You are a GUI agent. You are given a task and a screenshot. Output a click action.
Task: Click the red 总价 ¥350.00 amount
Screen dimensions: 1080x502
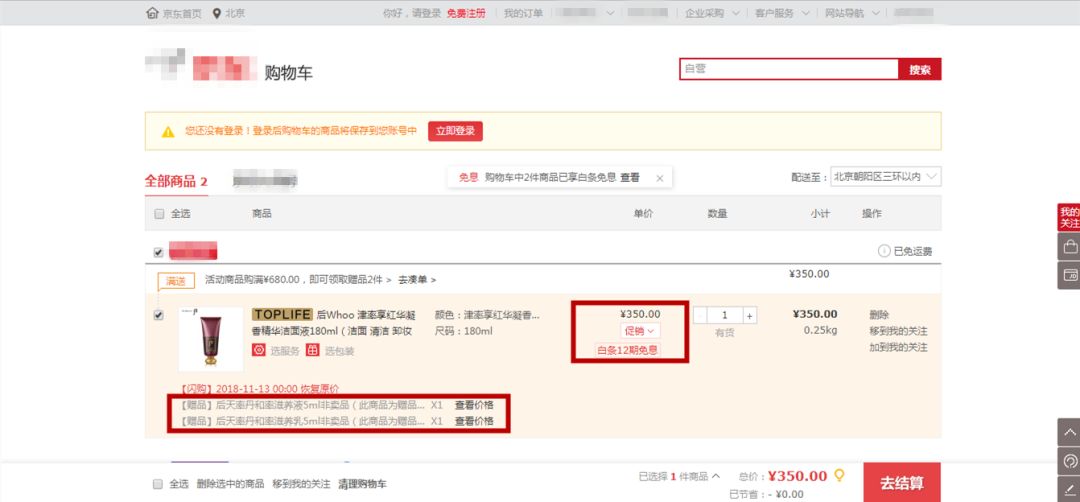[x=798, y=476]
